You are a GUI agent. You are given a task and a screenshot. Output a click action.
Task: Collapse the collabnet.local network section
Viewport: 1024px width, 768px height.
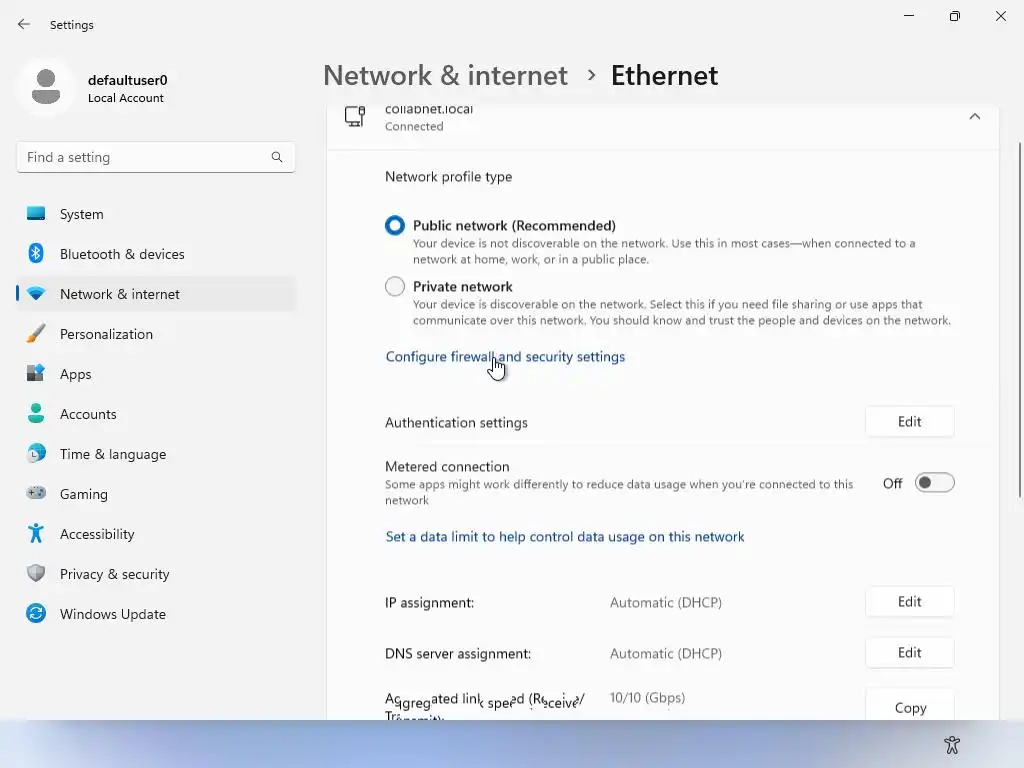(x=974, y=117)
